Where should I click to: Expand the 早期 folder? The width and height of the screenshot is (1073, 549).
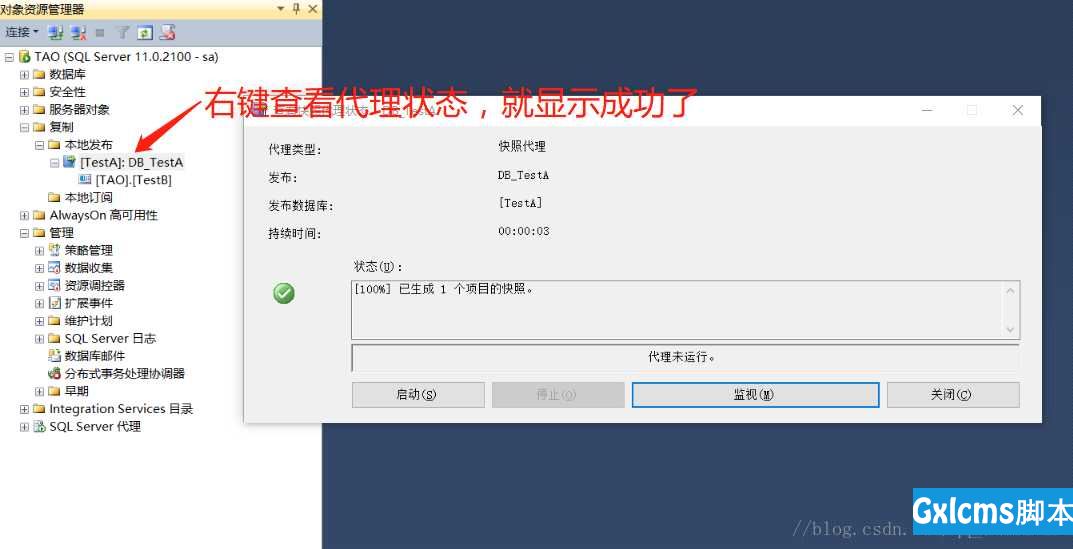(39, 392)
